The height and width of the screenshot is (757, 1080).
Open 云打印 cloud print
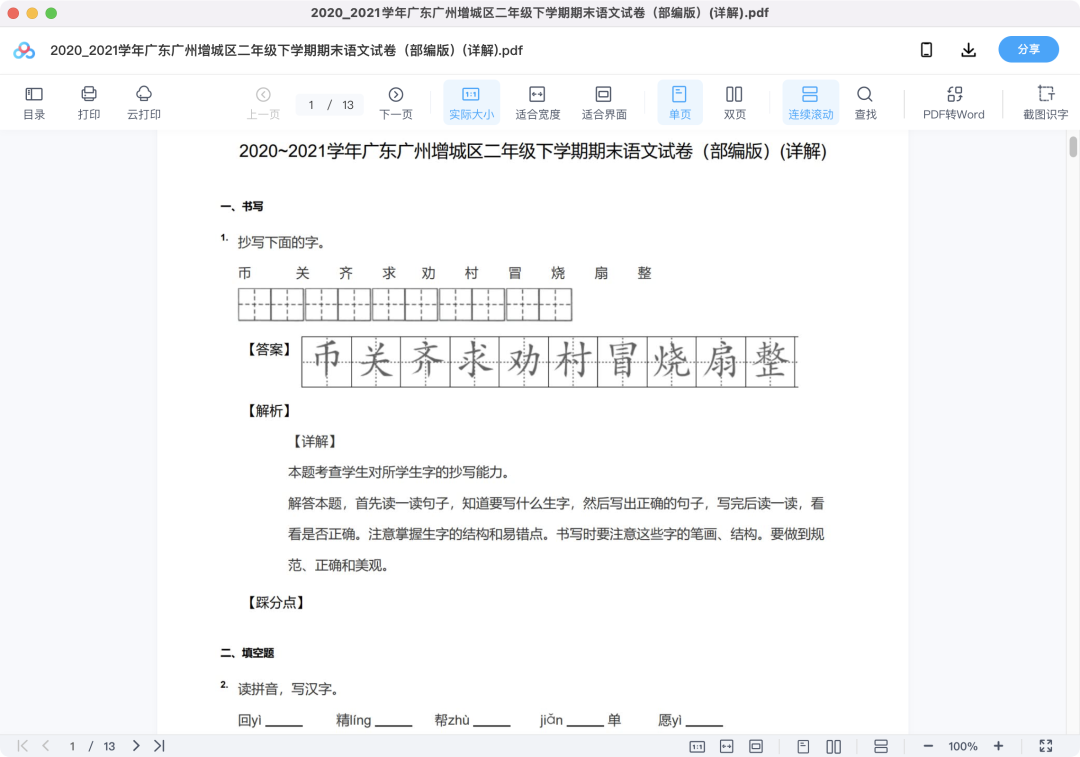pos(143,103)
